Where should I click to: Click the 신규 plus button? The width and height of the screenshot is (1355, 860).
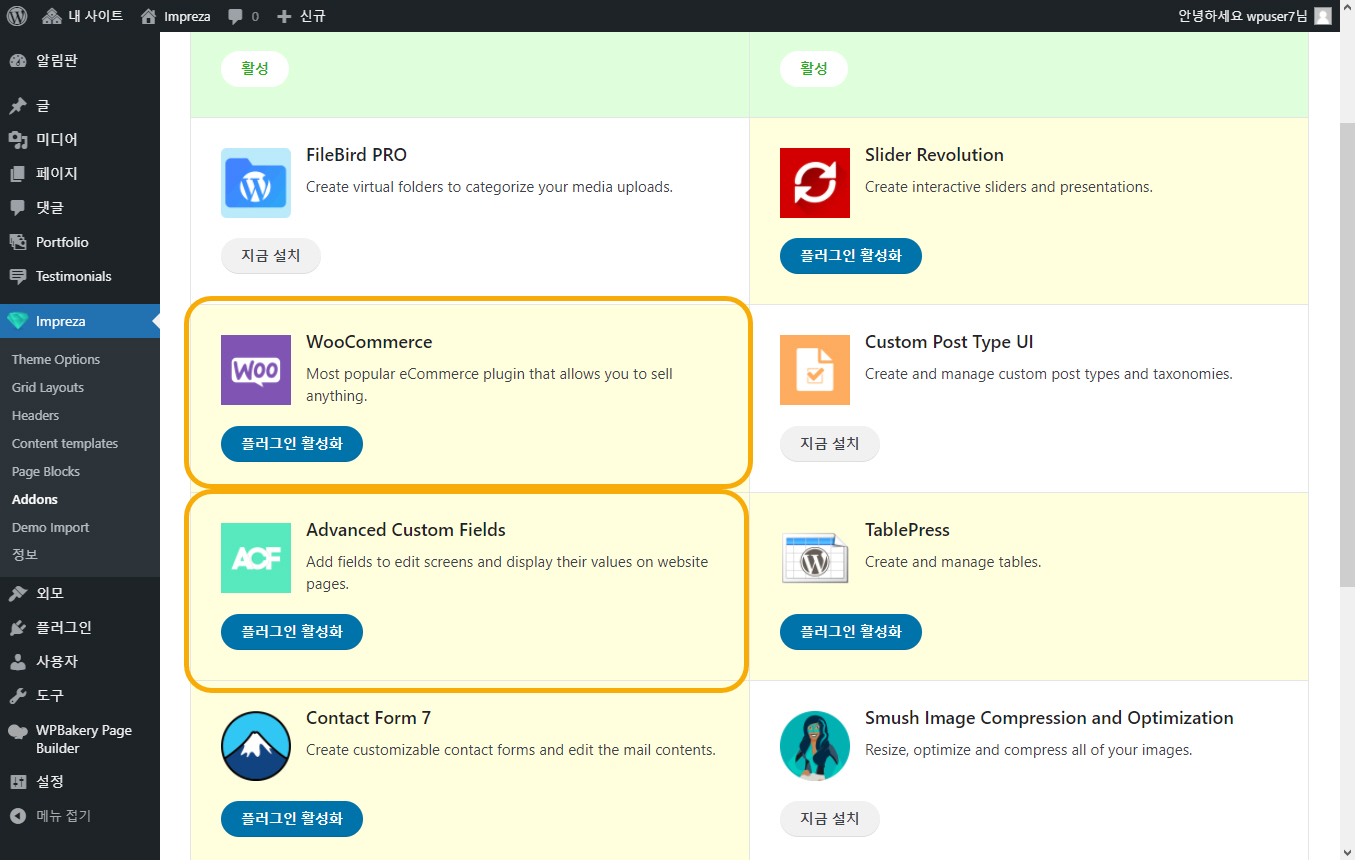[x=301, y=16]
